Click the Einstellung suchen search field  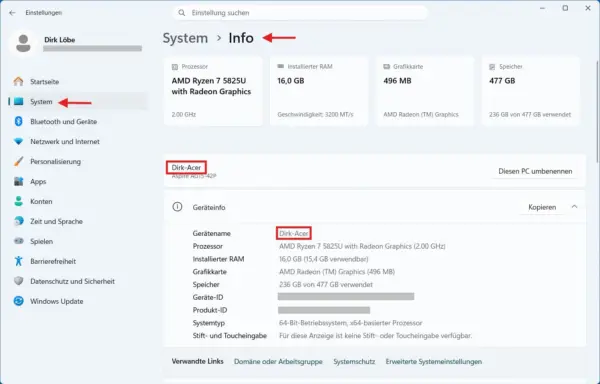coord(300,13)
